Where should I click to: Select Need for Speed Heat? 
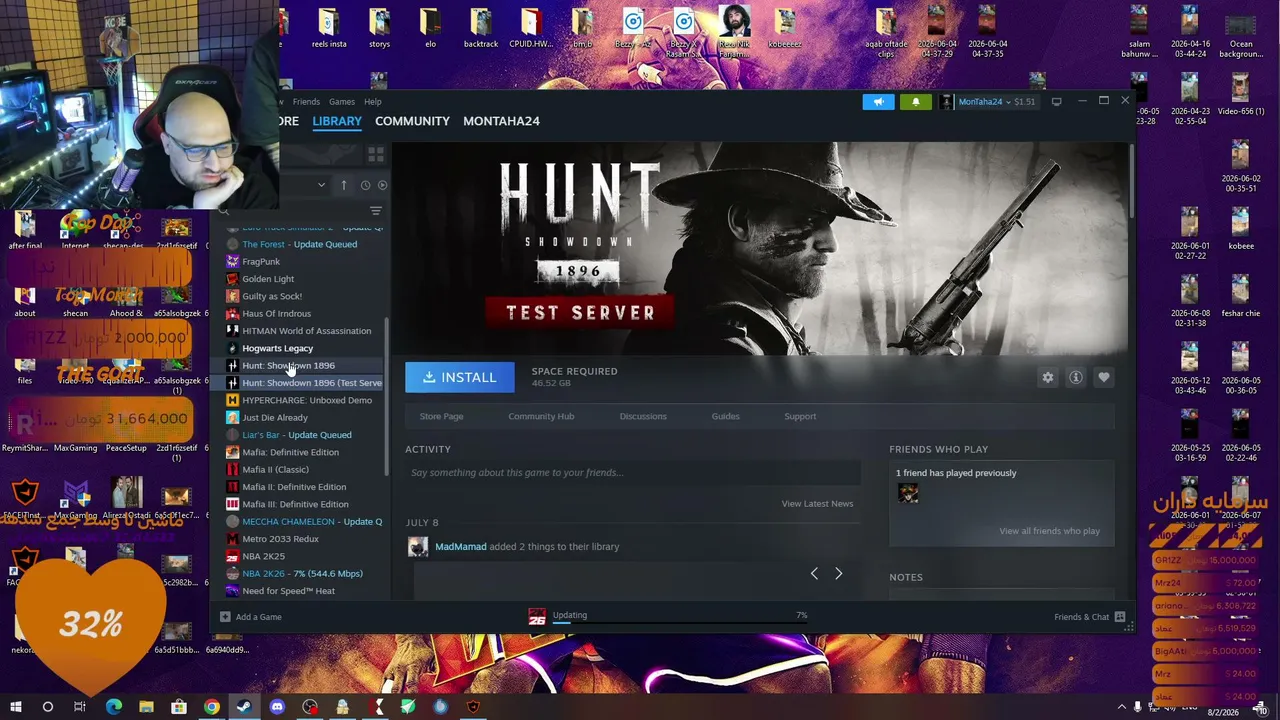pos(288,591)
